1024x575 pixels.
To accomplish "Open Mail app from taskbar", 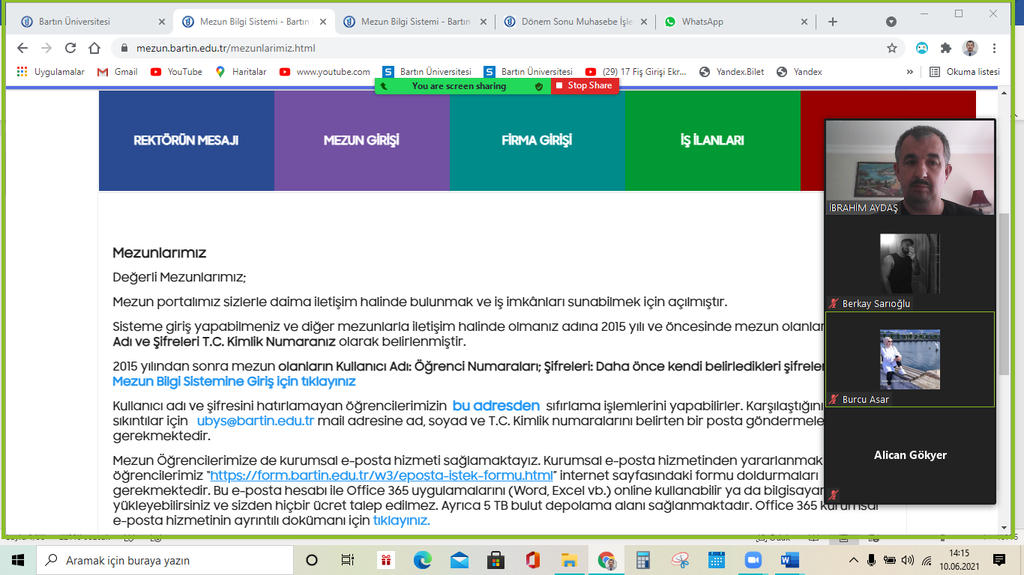I will click(x=459, y=560).
